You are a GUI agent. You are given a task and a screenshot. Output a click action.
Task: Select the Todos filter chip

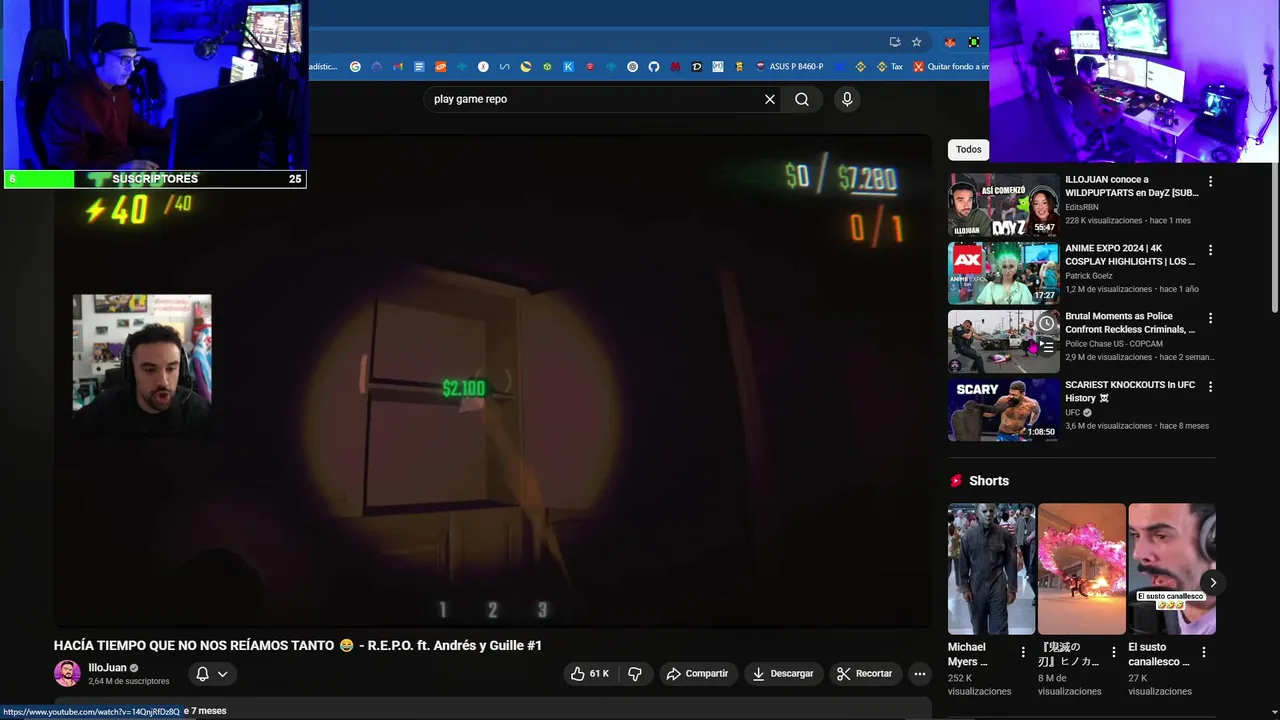pyautogui.click(x=968, y=149)
